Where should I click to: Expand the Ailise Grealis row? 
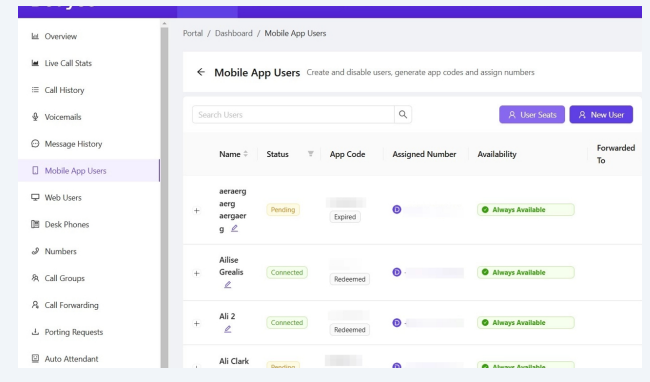pyautogui.click(x=197, y=273)
